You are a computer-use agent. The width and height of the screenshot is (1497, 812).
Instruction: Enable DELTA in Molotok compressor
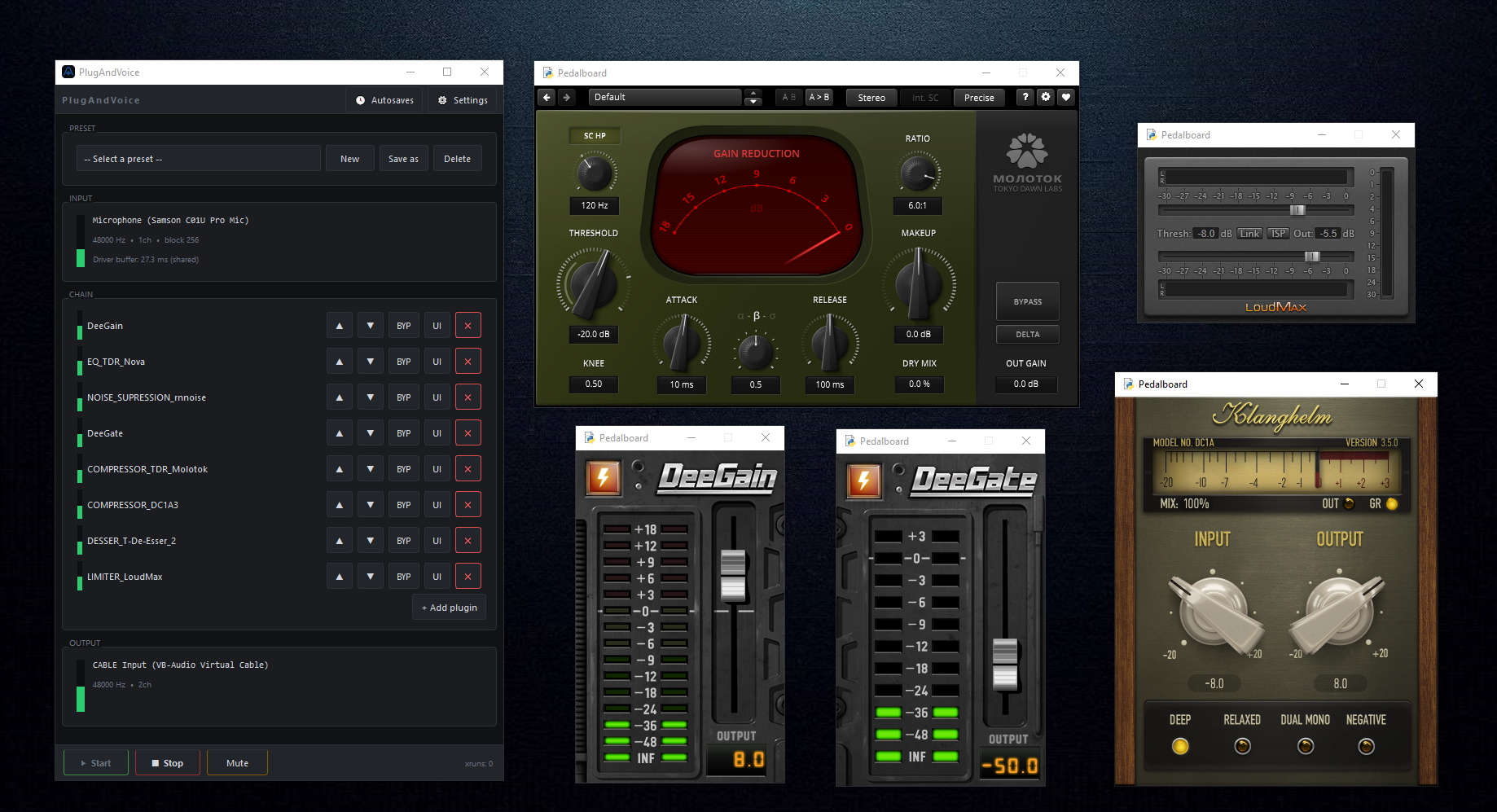pyautogui.click(x=1028, y=334)
